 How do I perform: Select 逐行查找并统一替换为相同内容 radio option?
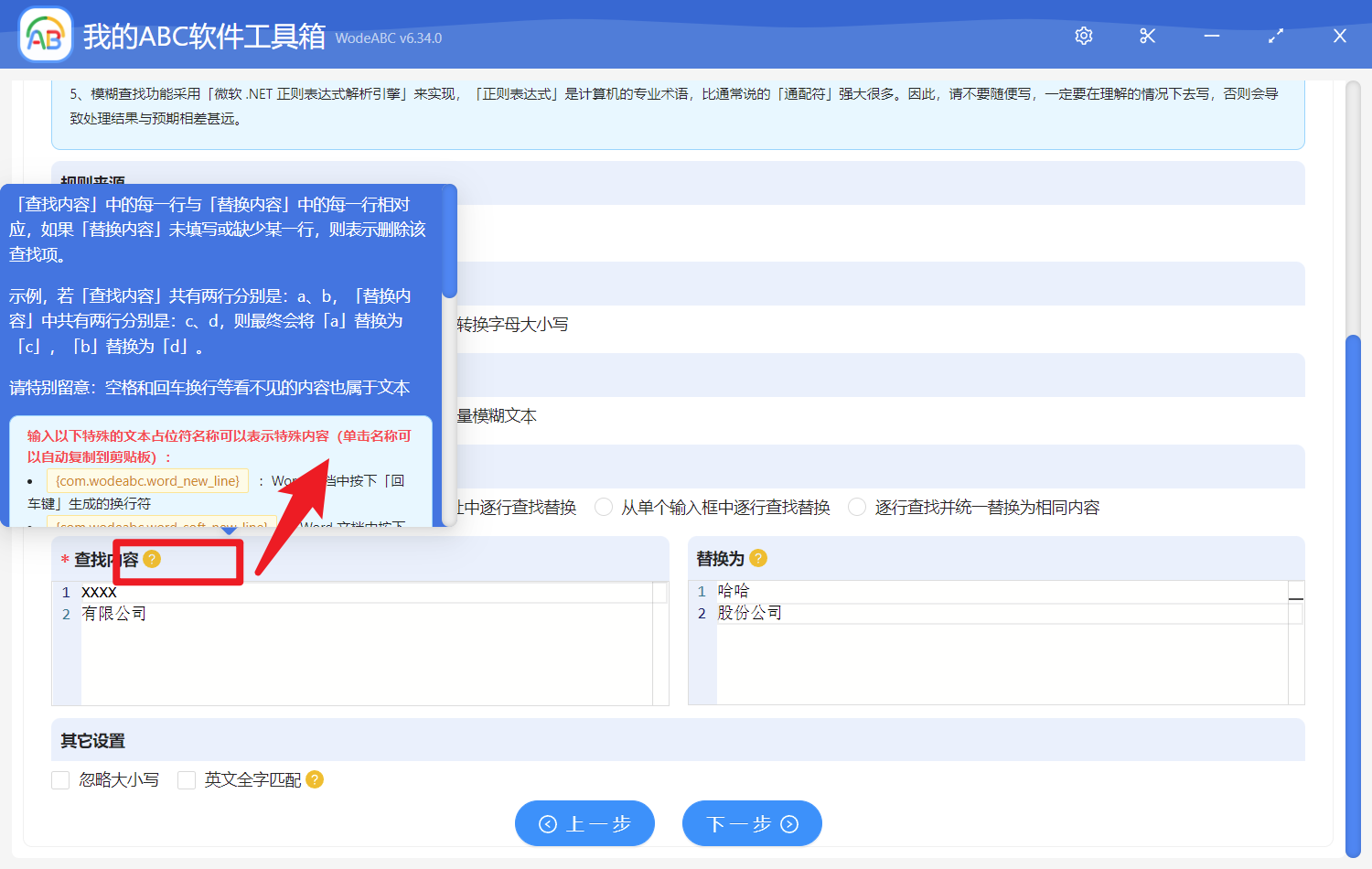(x=857, y=507)
